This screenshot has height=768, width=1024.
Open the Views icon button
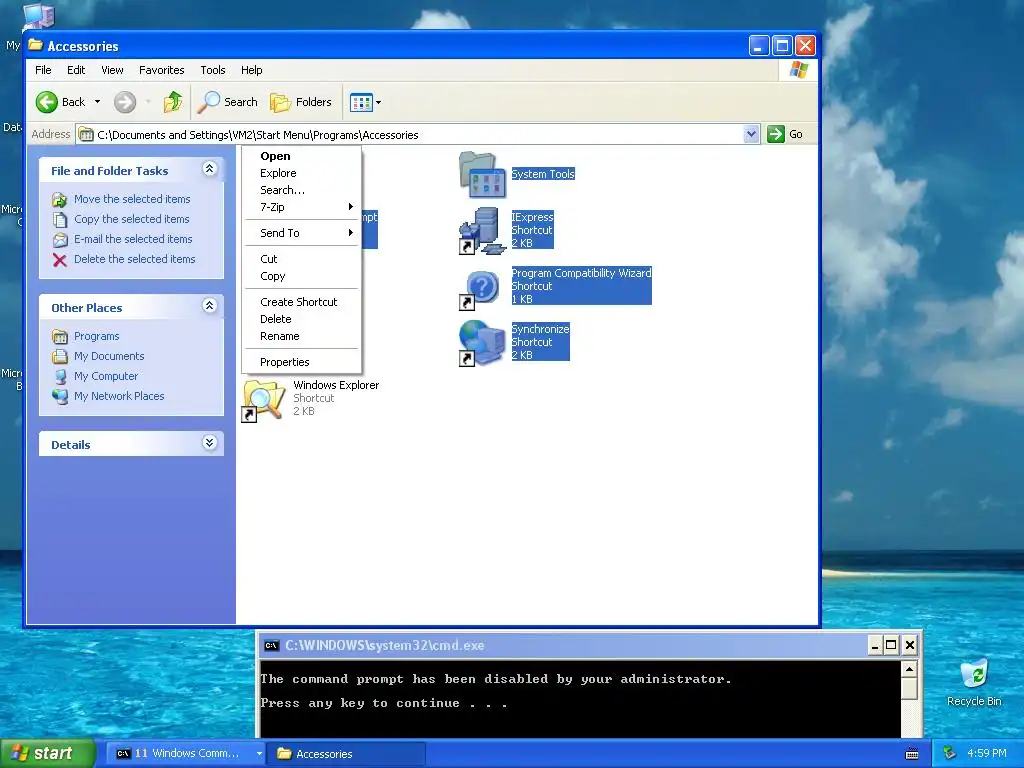(x=361, y=102)
